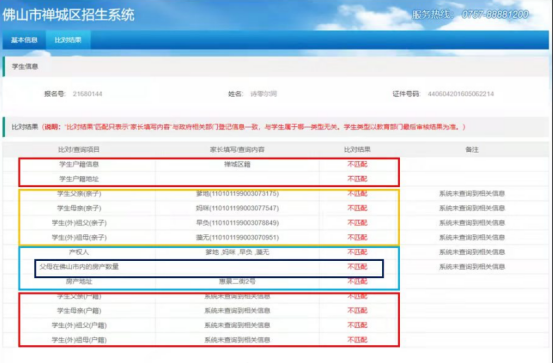This screenshot has height=363, width=554.
Task: Click the ID value ending in 3073175
Action: pyautogui.click(x=237, y=194)
